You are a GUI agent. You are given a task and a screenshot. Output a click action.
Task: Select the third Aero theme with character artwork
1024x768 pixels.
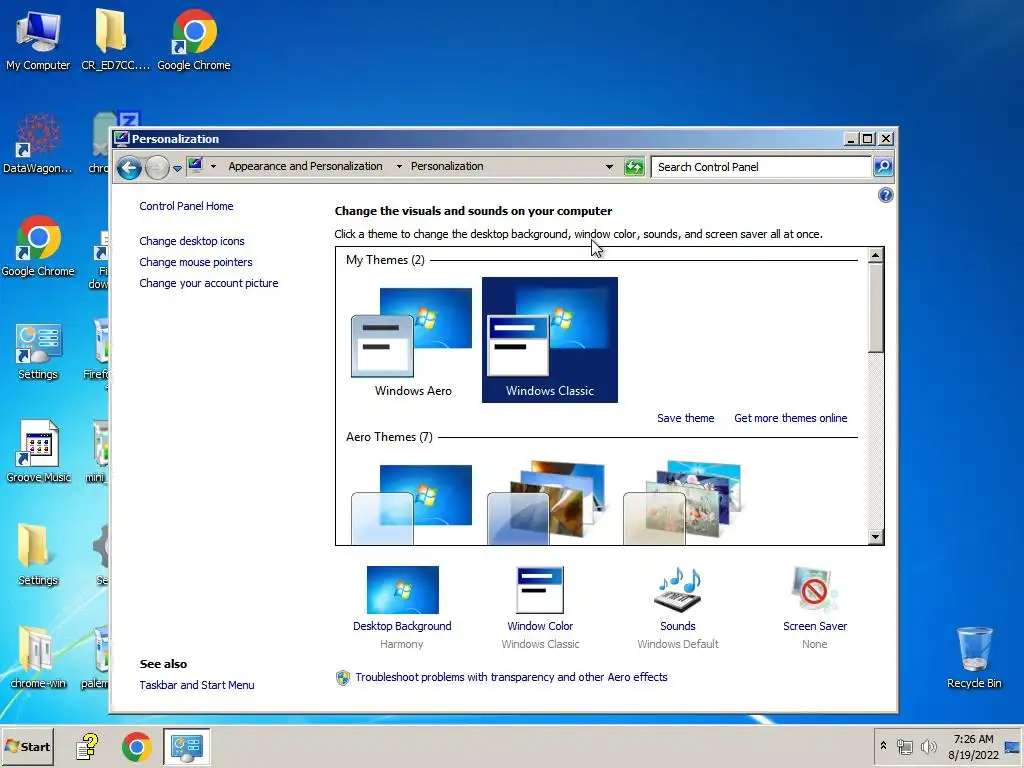coord(683,504)
